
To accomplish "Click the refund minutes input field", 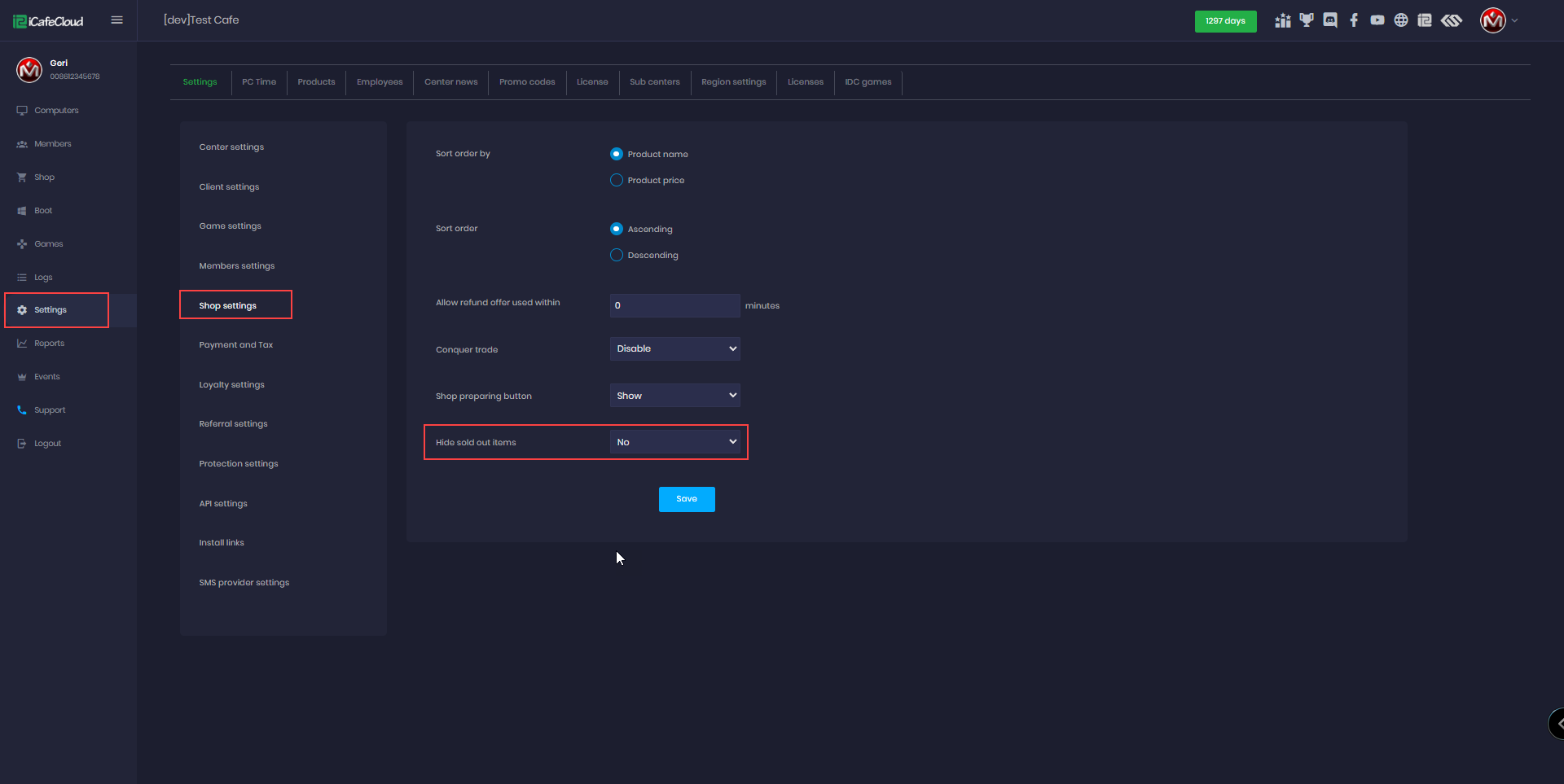I will point(674,305).
